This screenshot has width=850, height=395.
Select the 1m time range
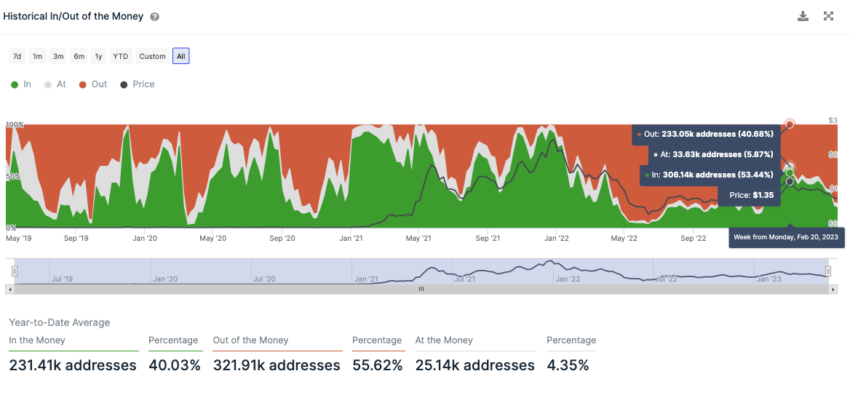[37, 56]
